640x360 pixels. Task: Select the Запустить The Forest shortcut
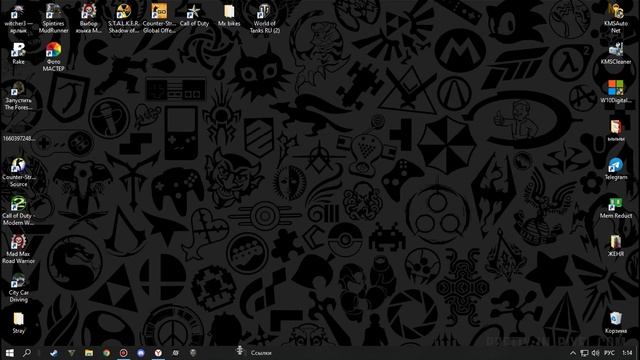point(18,88)
